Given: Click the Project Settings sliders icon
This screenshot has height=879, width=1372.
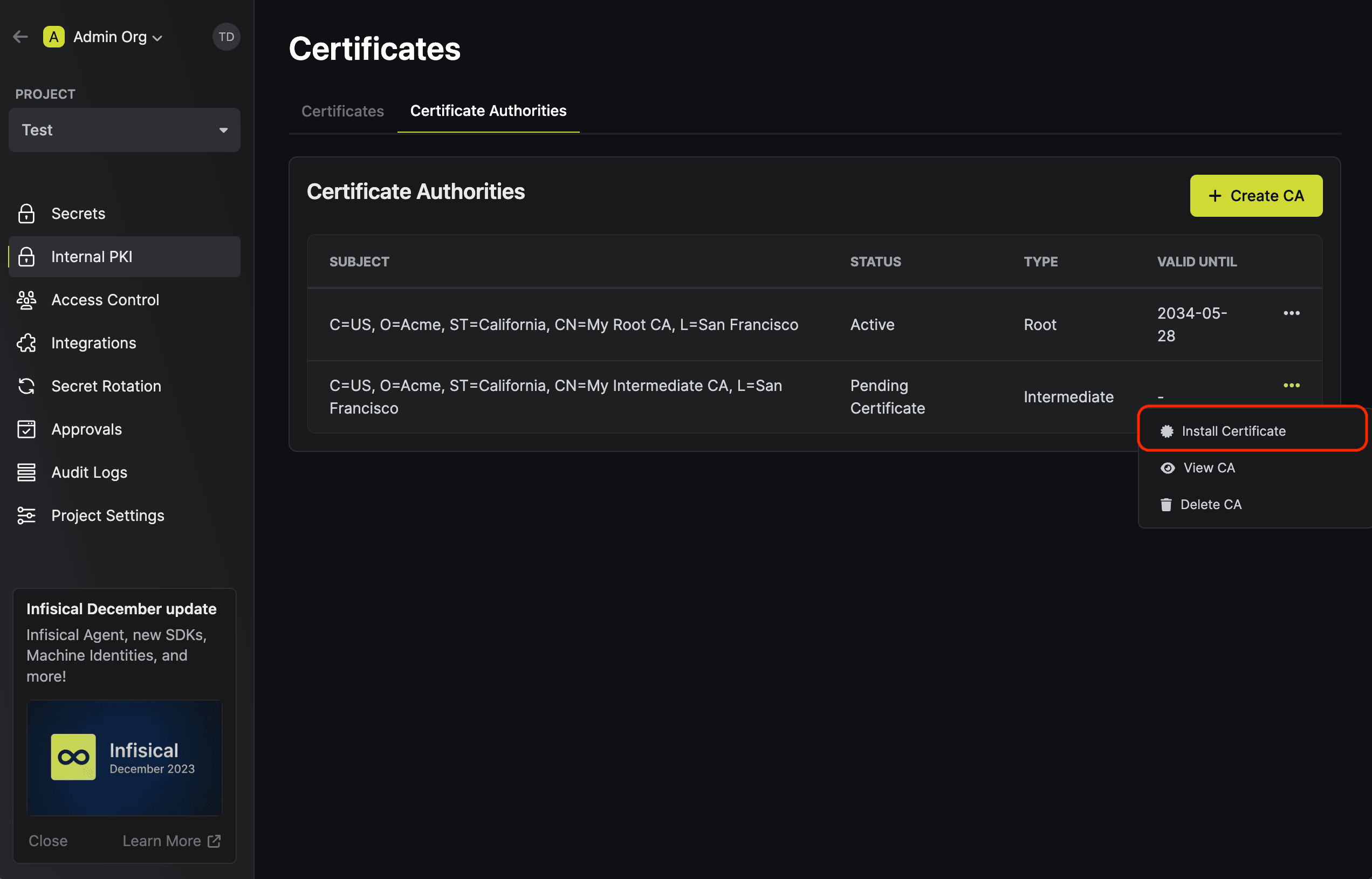Looking at the screenshot, I should (x=26, y=516).
